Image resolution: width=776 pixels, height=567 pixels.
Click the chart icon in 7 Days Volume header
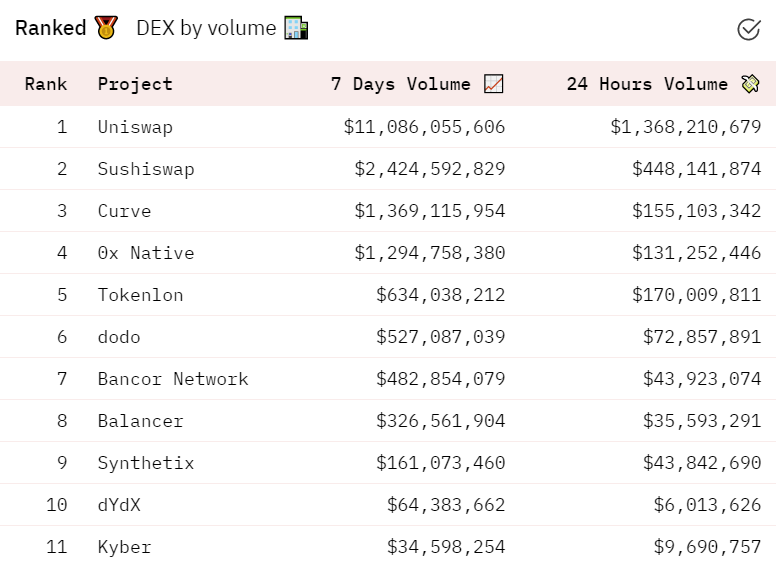(493, 84)
